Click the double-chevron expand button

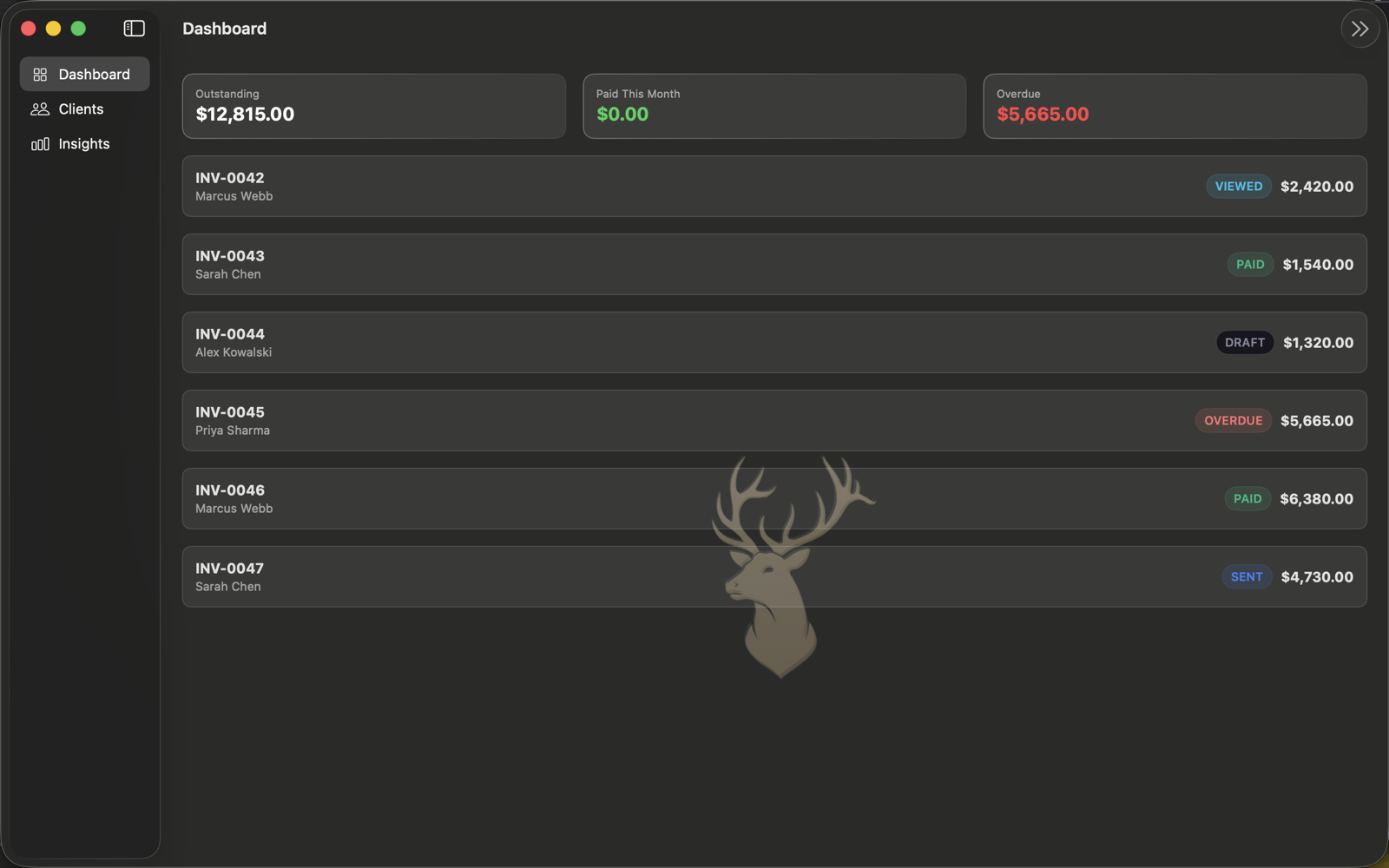[x=1359, y=29]
